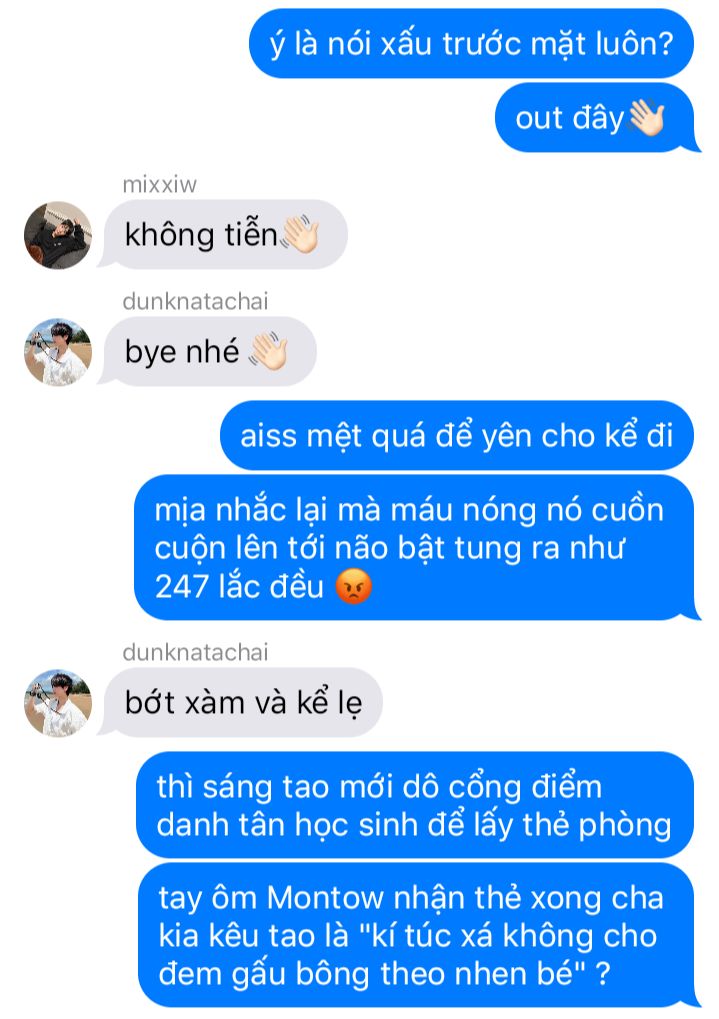This screenshot has height=1019, width=719.
Task: Click the waving hand emoji in 'bye nhé'
Action: pos(268,352)
